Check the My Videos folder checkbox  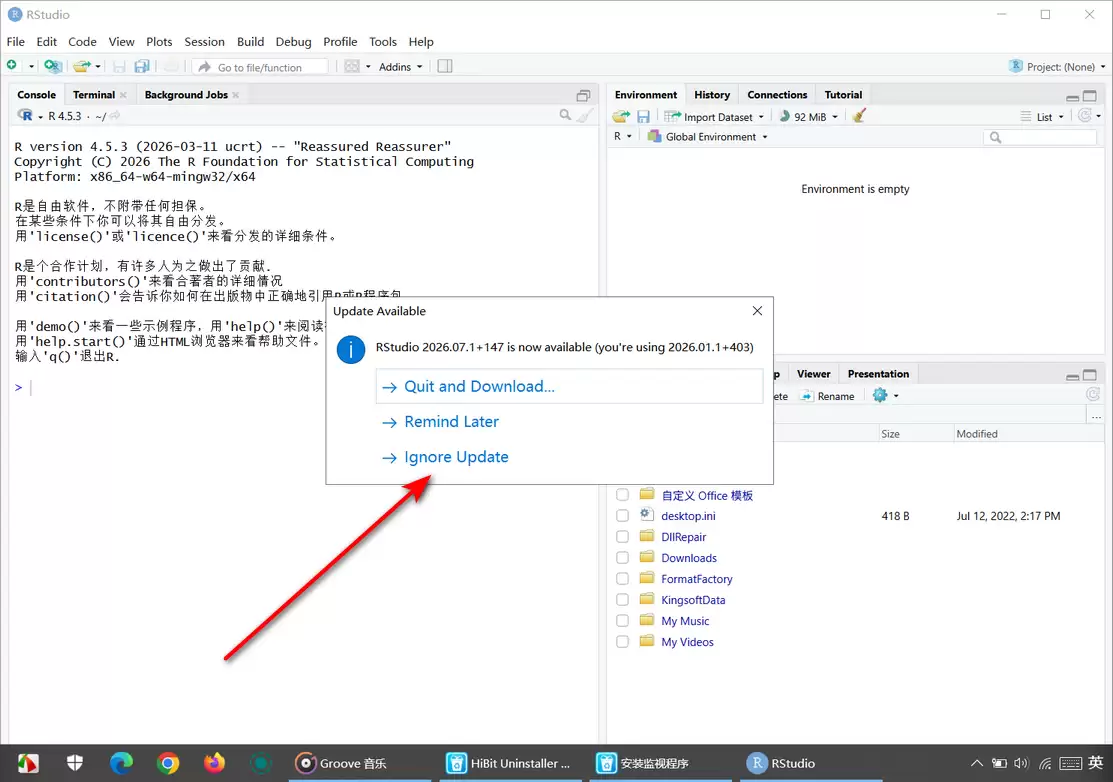click(x=623, y=641)
